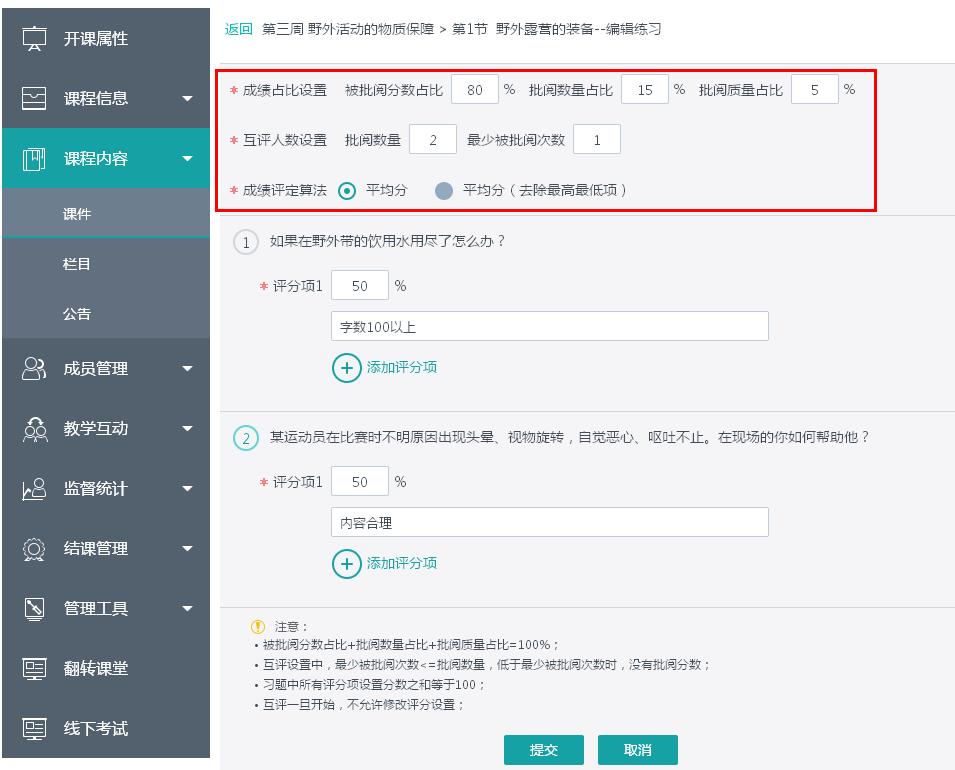The height and width of the screenshot is (770, 955).
Task: Click the 取消 button
Action: point(637,750)
